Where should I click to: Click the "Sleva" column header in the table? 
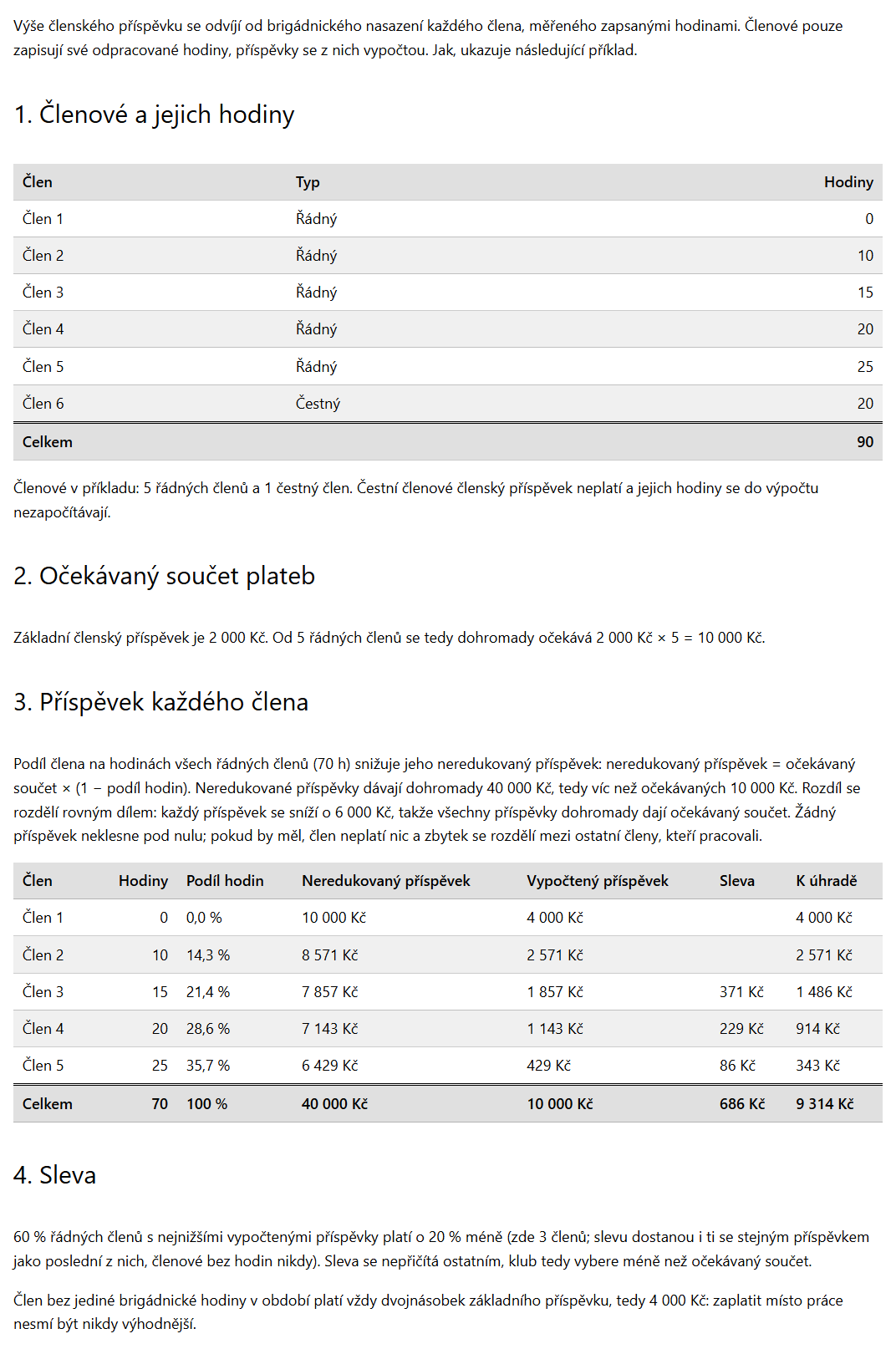click(737, 881)
